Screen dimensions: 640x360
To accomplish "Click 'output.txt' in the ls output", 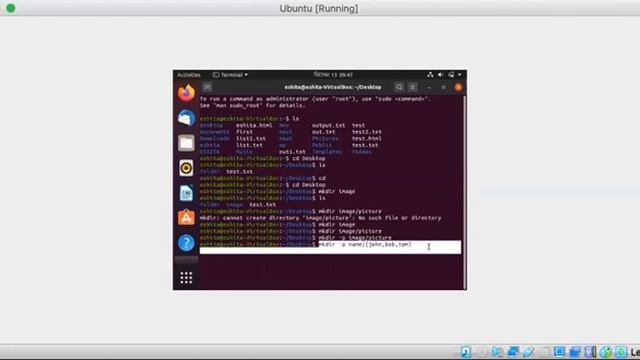I will tap(329, 125).
